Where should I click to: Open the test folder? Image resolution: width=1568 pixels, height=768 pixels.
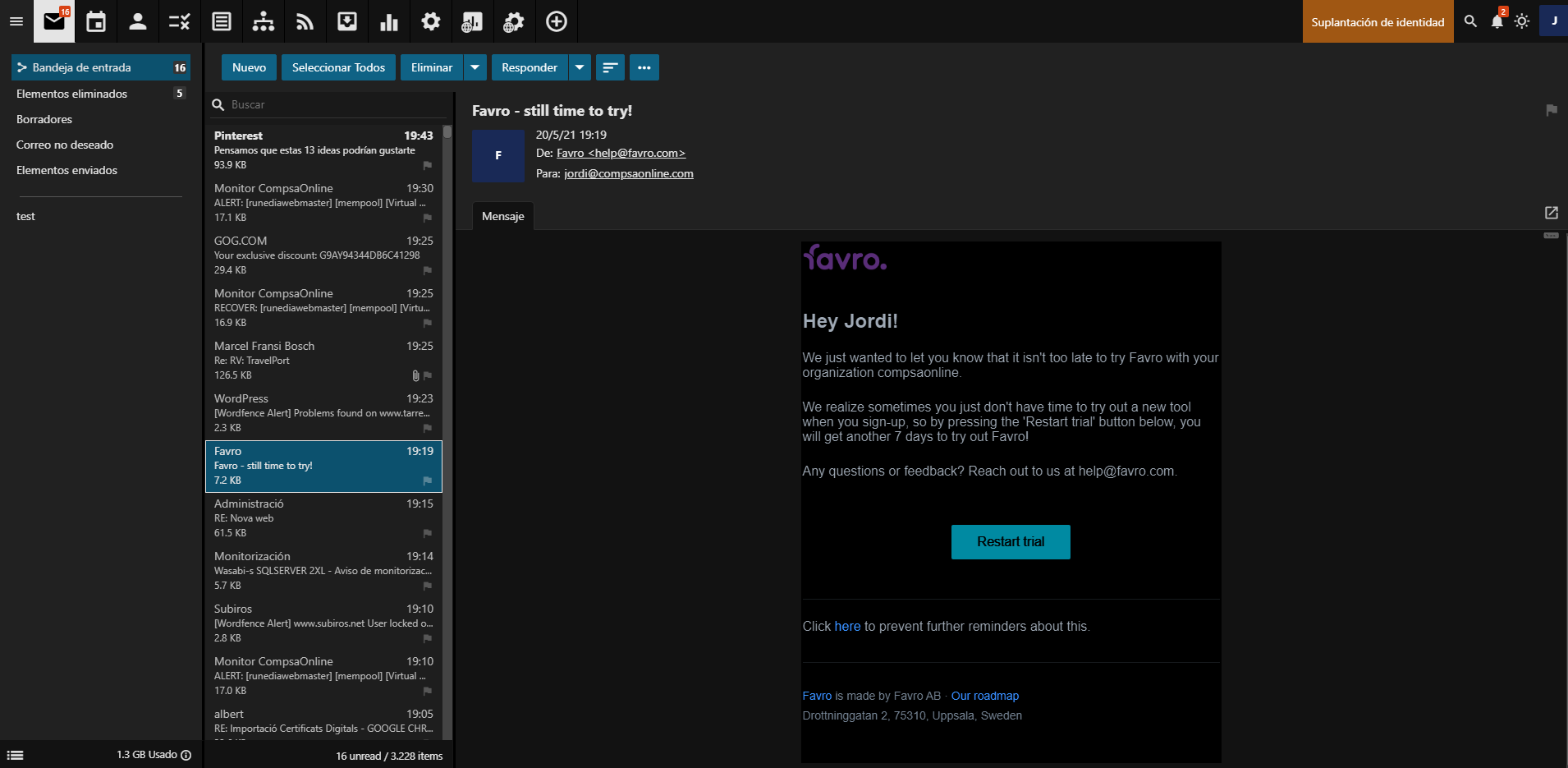pos(101,216)
